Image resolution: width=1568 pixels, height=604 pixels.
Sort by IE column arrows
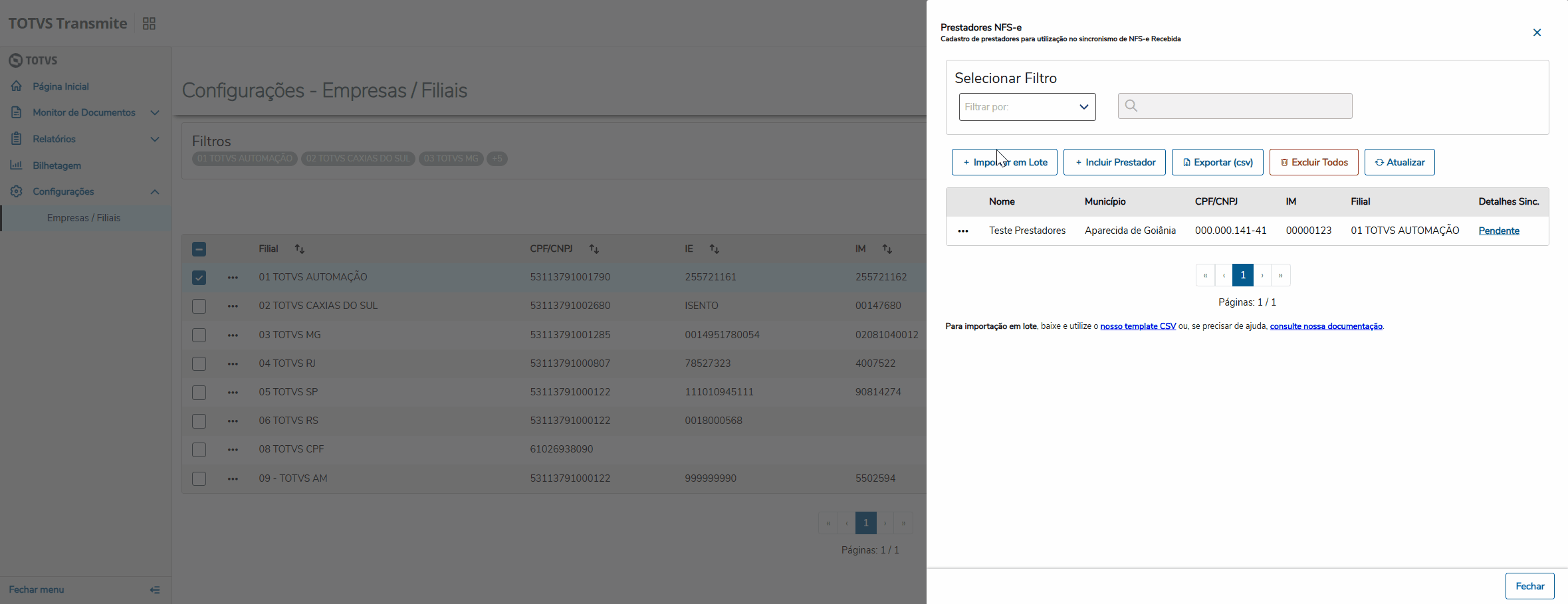pos(715,249)
